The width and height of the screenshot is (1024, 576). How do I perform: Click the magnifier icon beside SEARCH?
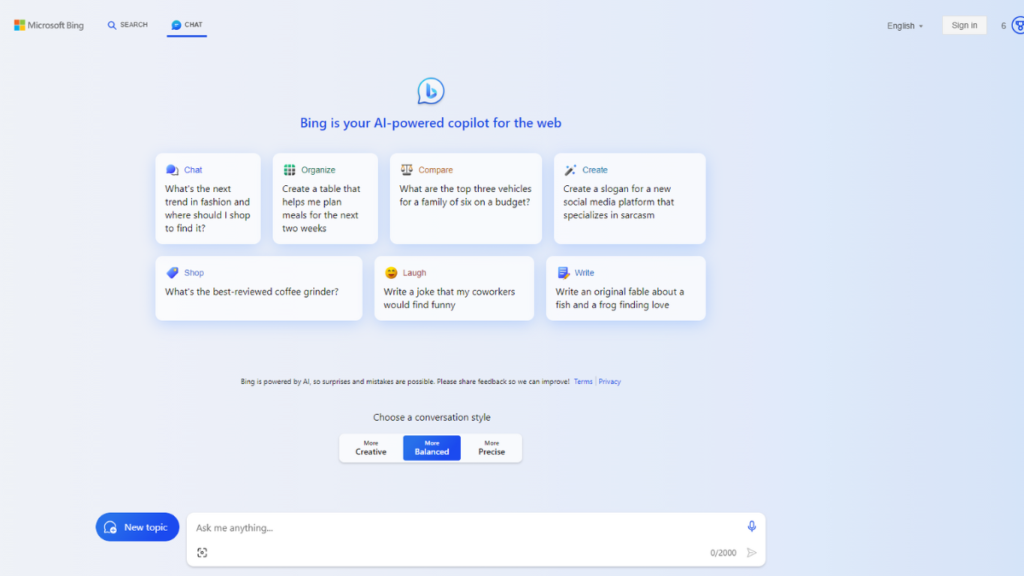pyautogui.click(x=112, y=25)
